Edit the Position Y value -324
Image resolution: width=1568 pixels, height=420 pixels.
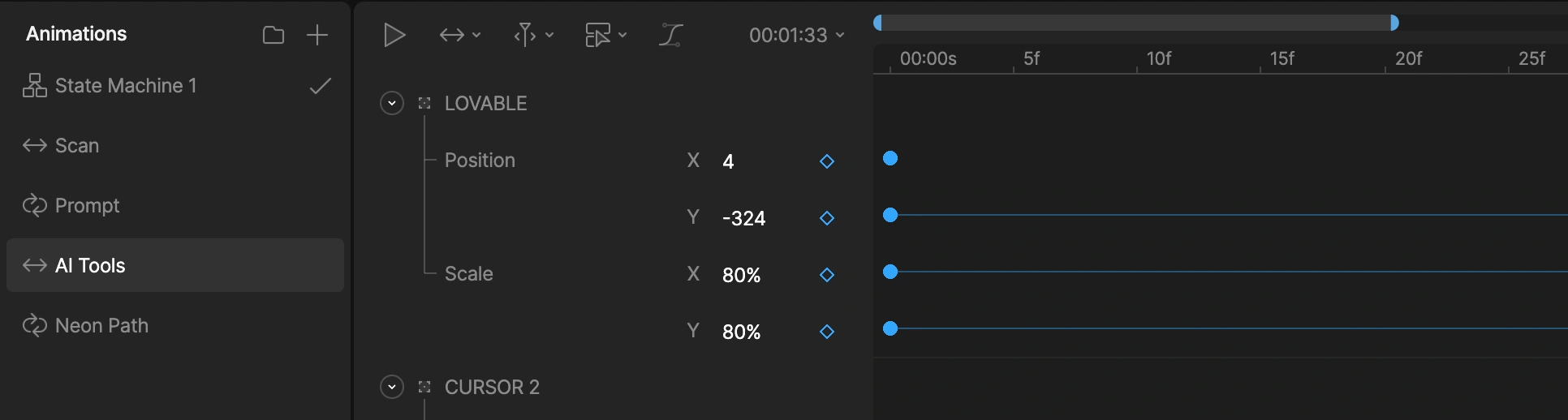744,218
